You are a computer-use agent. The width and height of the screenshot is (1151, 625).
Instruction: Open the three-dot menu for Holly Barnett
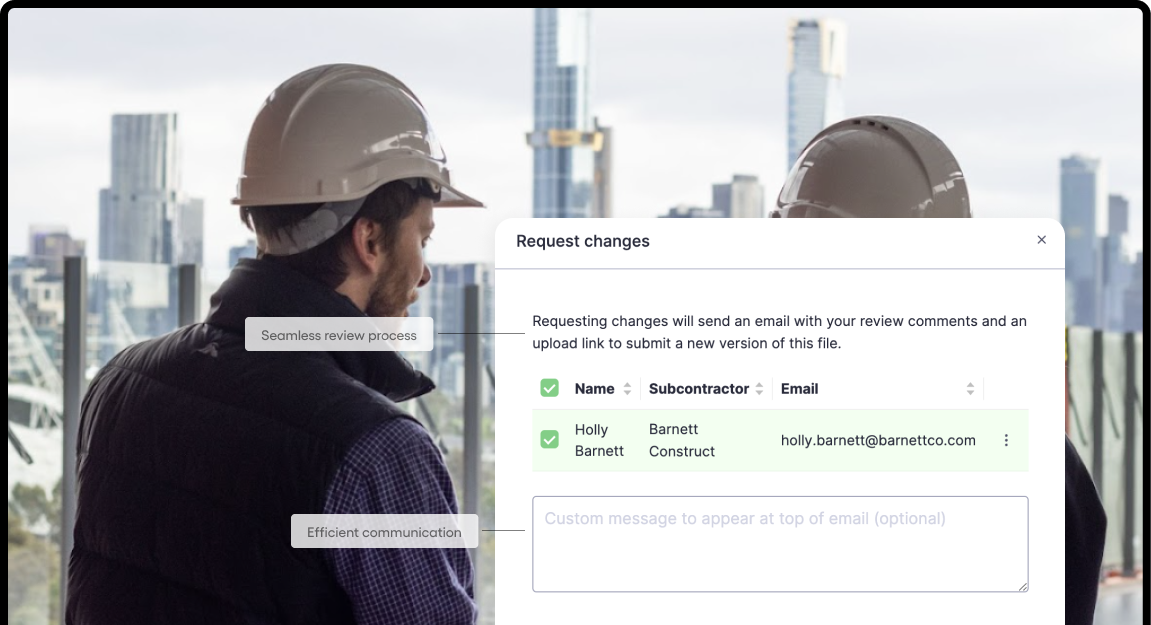(x=1006, y=440)
